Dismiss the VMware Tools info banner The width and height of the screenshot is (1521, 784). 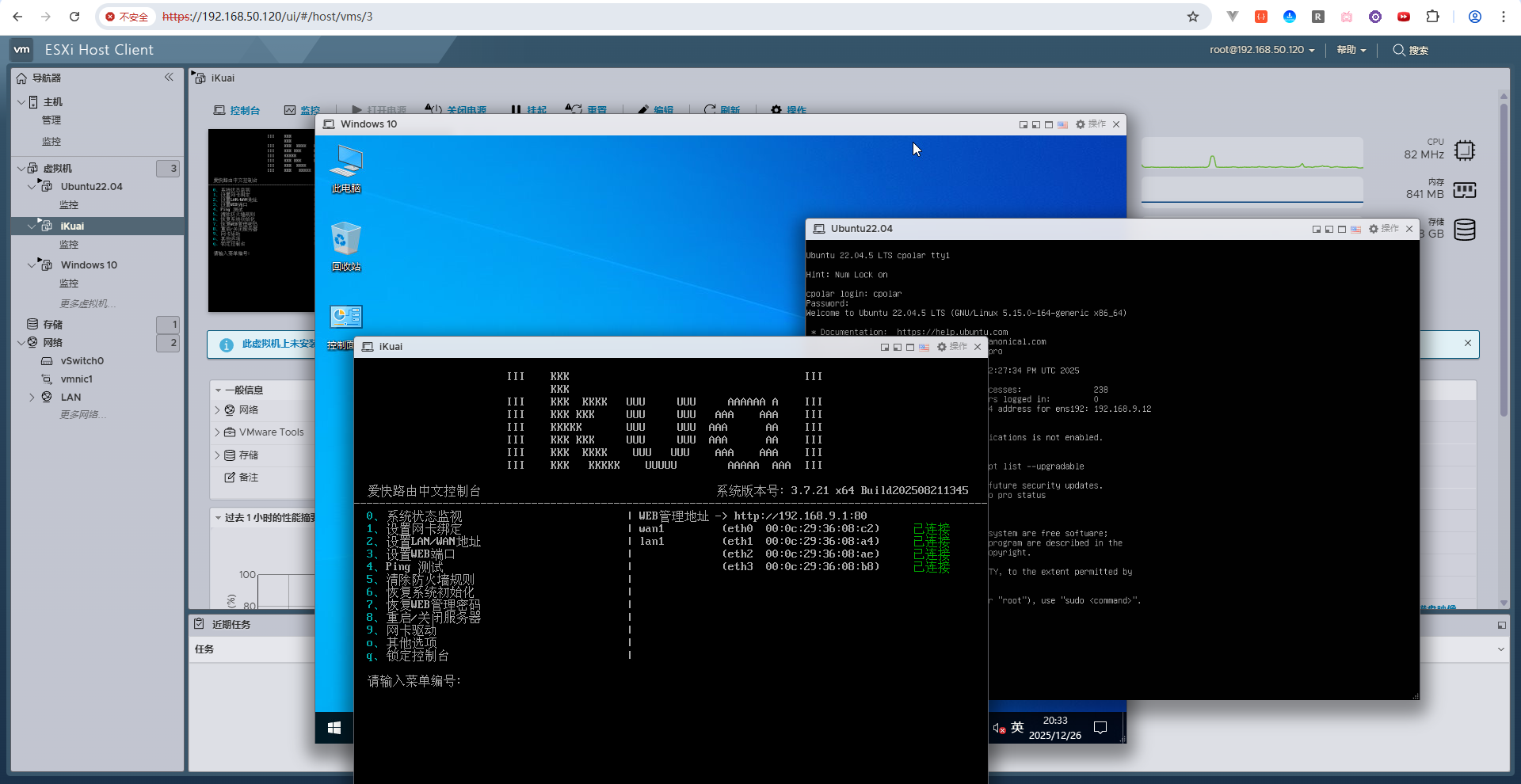[1468, 343]
